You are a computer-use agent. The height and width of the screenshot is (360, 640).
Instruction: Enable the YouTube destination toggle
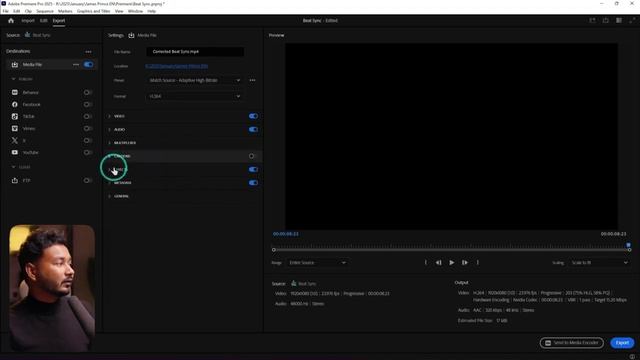pyautogui.click(x=87, y=152)
